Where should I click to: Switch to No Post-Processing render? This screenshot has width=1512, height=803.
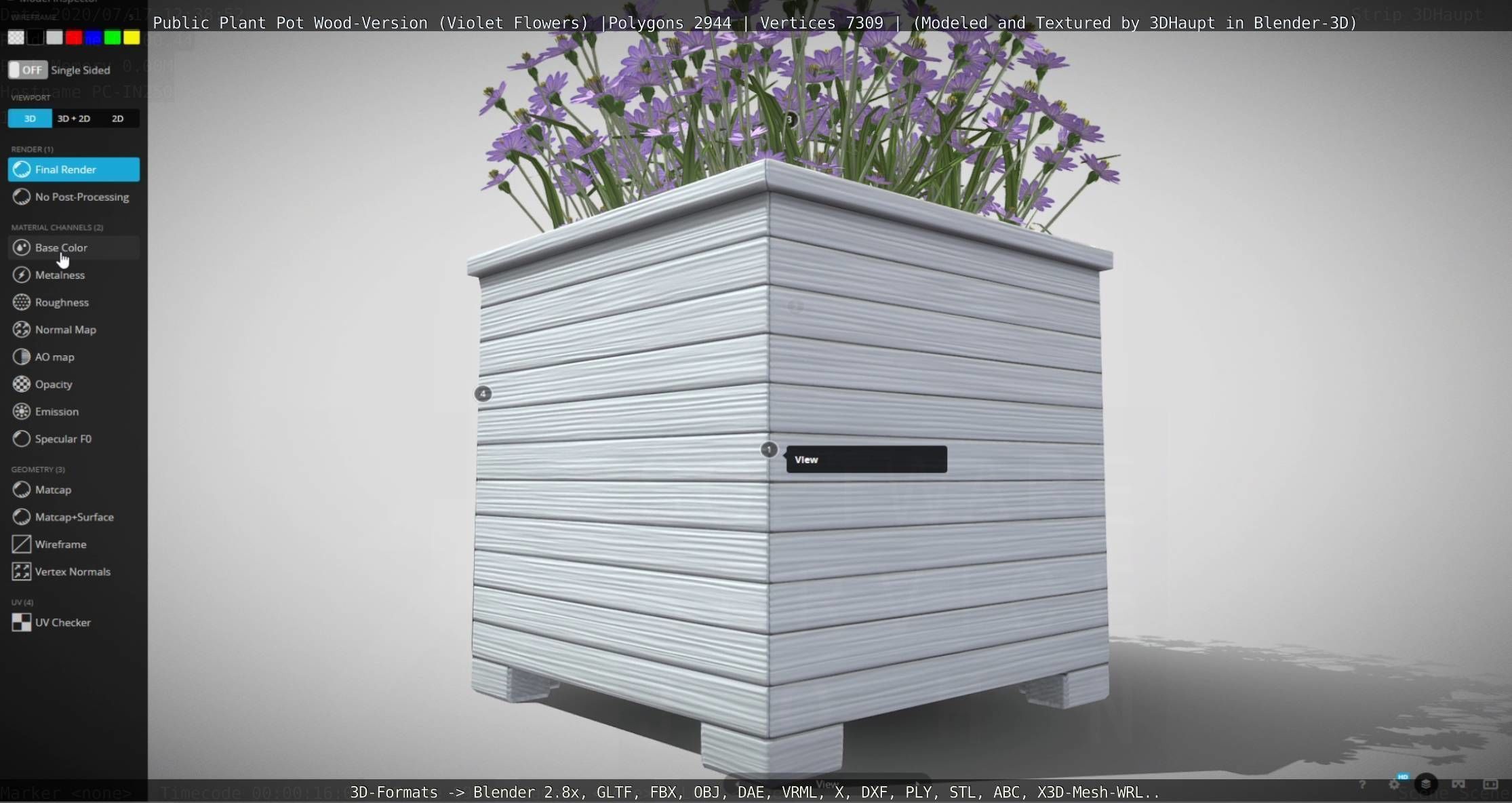[74, 197]
